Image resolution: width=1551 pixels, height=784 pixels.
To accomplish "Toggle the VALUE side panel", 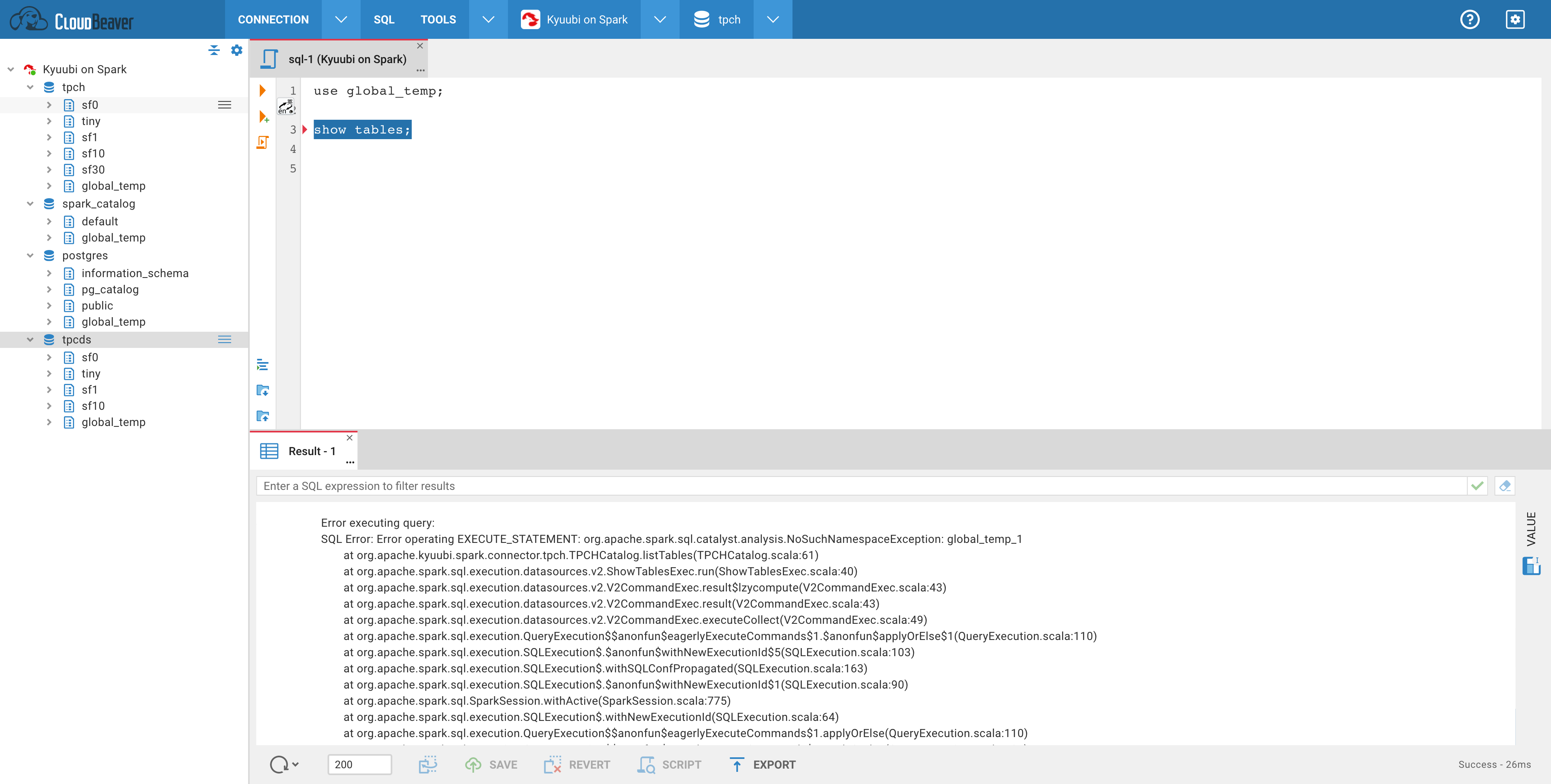I will coord(1531,528).
